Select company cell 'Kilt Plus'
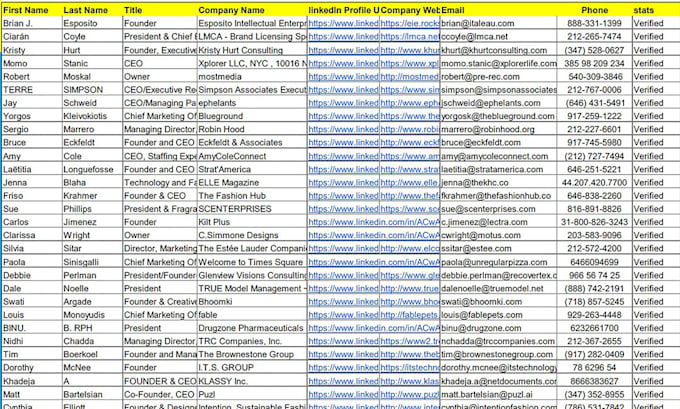 point(252,222)
